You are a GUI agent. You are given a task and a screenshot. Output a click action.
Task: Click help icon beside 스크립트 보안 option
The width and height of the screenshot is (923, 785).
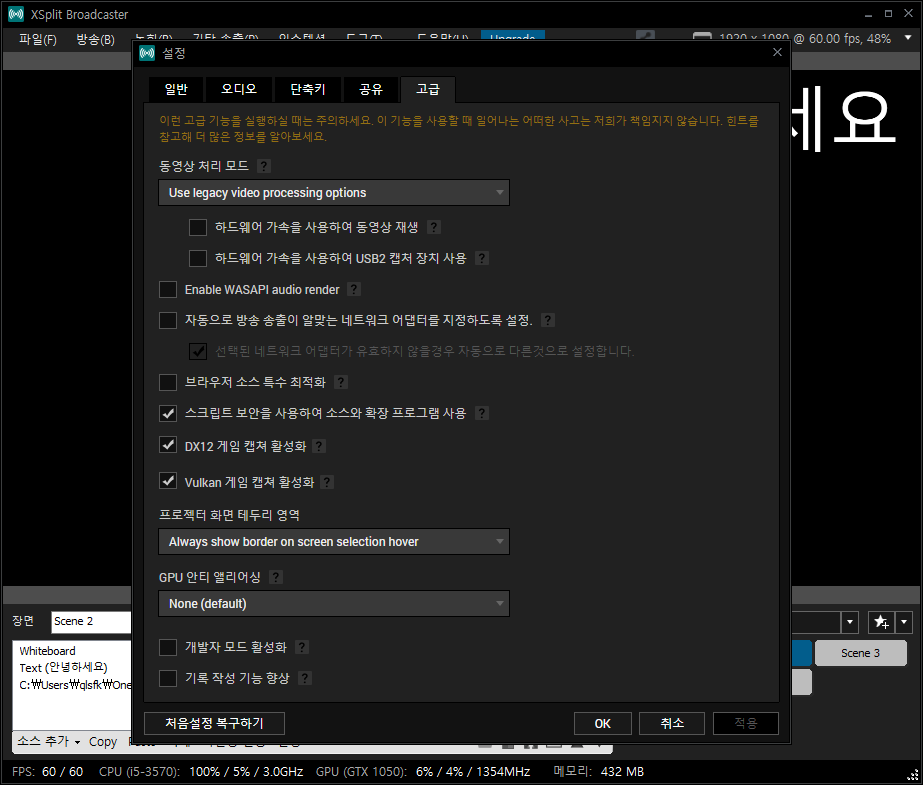point(482,414)
